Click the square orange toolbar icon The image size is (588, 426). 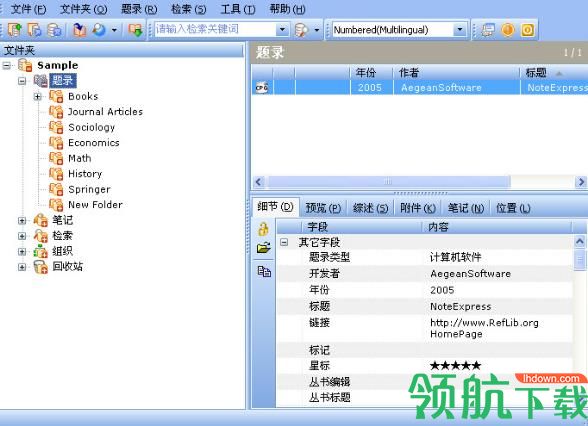click(x=527, y=30)
